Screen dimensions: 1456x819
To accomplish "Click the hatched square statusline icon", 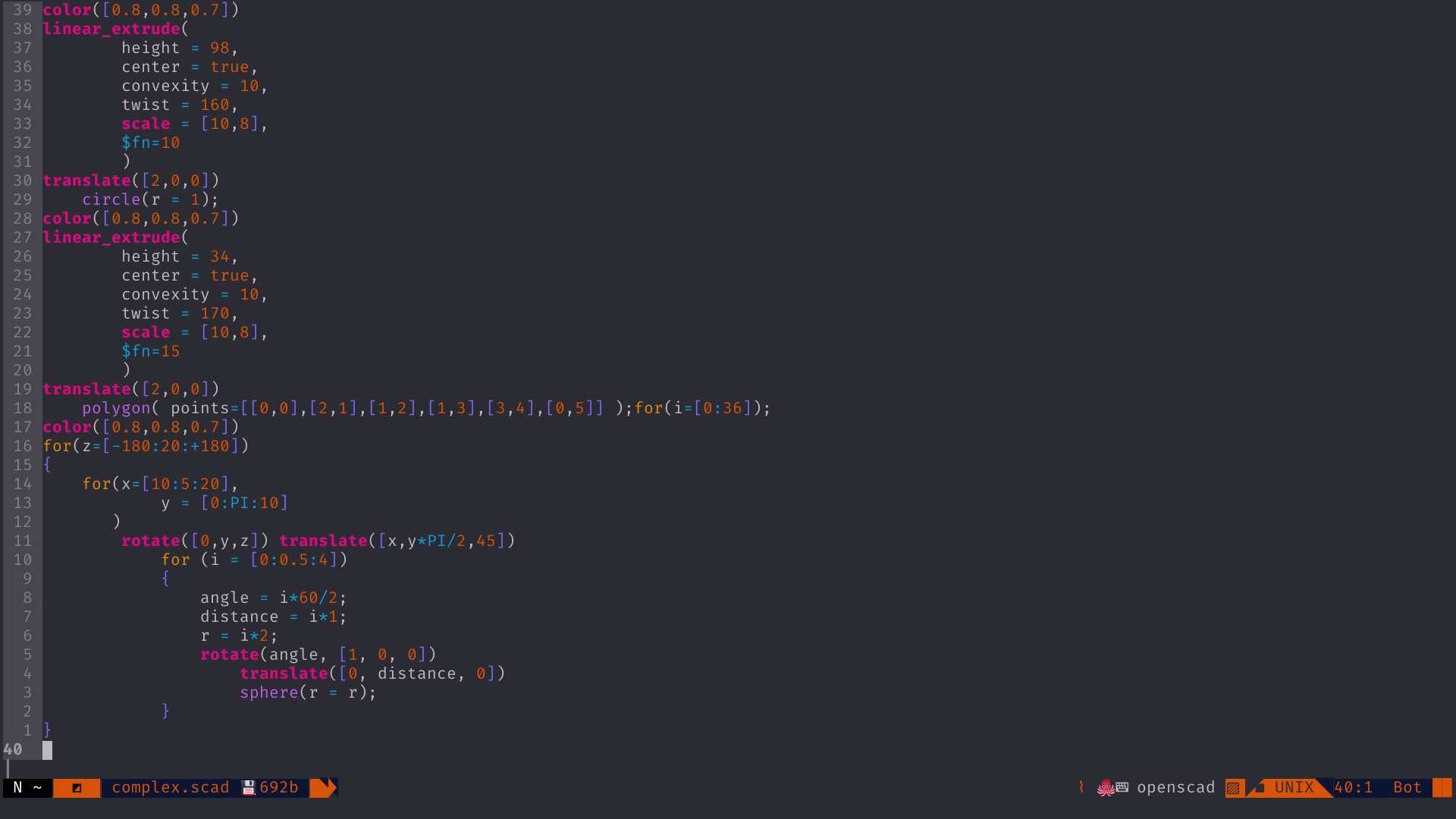I will pos(1233,788).
